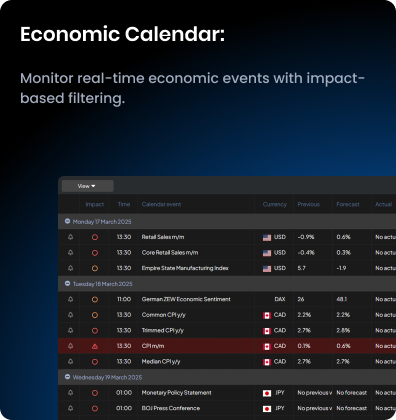Open the View dropdown button
396x420 pixels.
(87, 186)
